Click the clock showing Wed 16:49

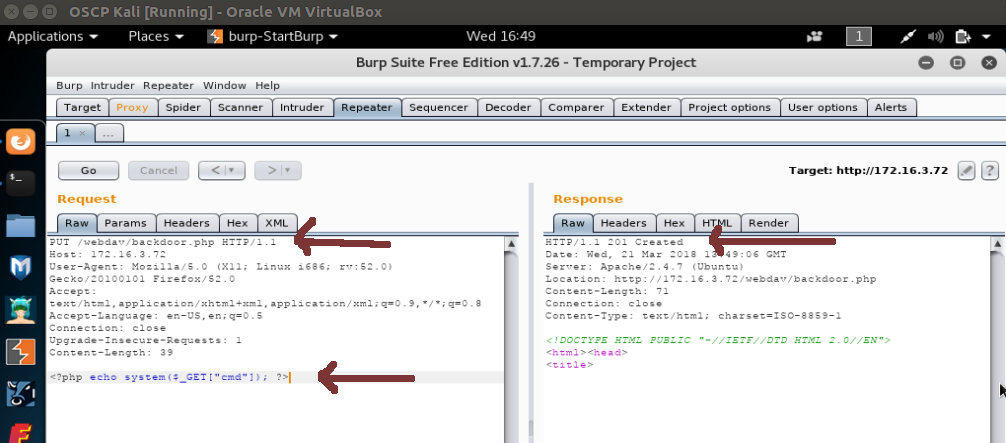(x=501, y=37)
